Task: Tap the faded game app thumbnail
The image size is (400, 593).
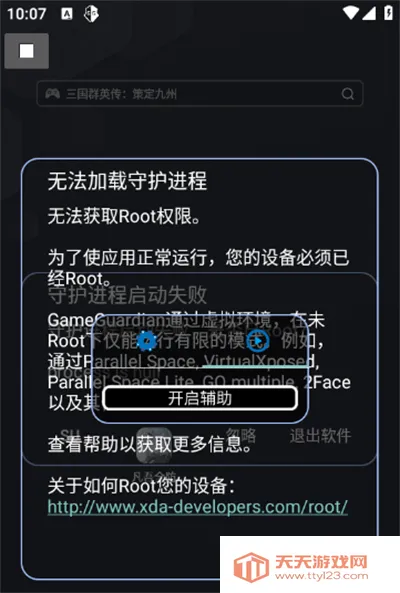Action: click(153, 446)
